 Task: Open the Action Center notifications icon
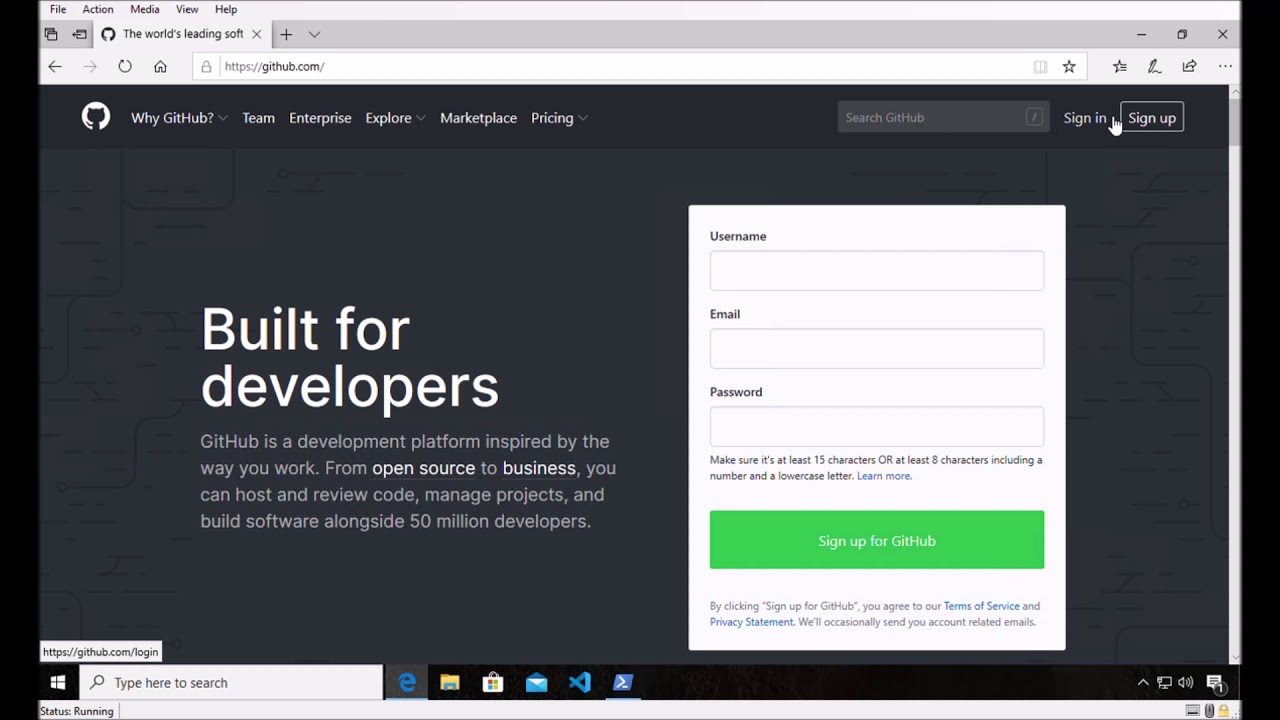pos(1216,684)
